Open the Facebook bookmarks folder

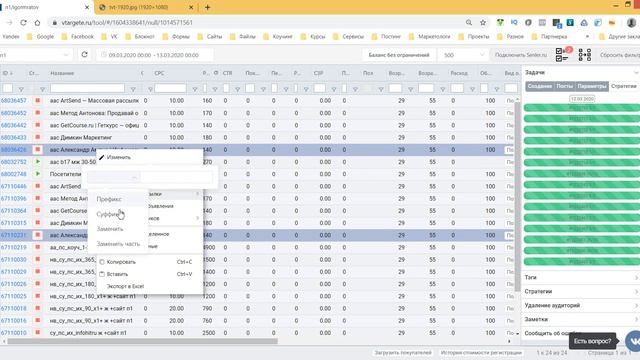click(x=78, y=36)
